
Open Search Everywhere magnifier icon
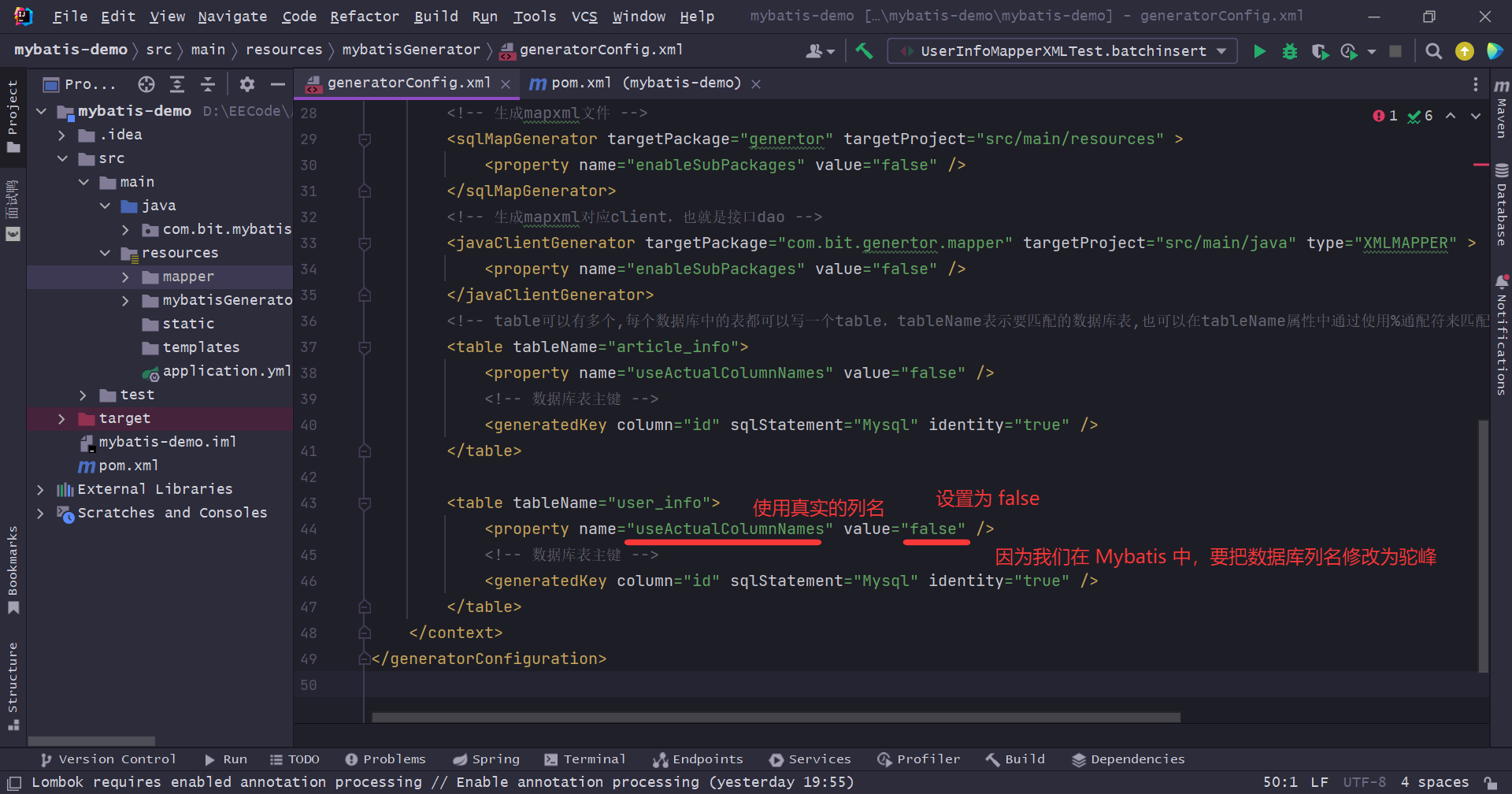pos(1434,51)
